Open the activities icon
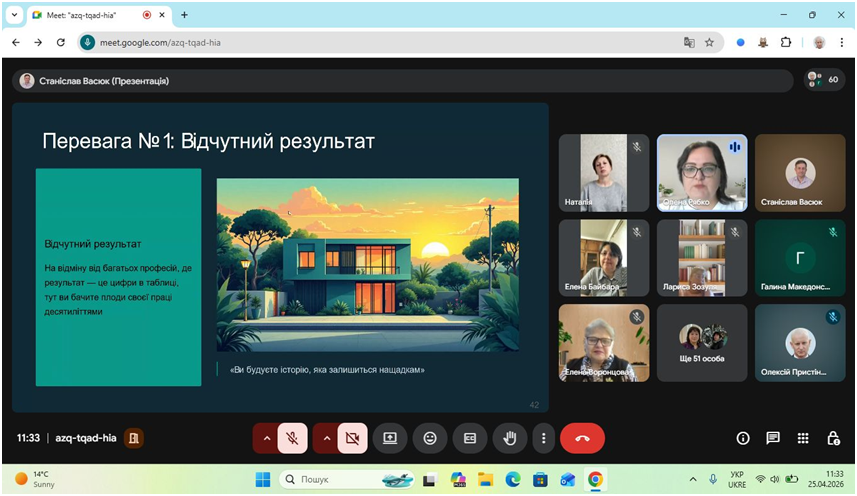 pyautogui.click(x=803, y=438)
